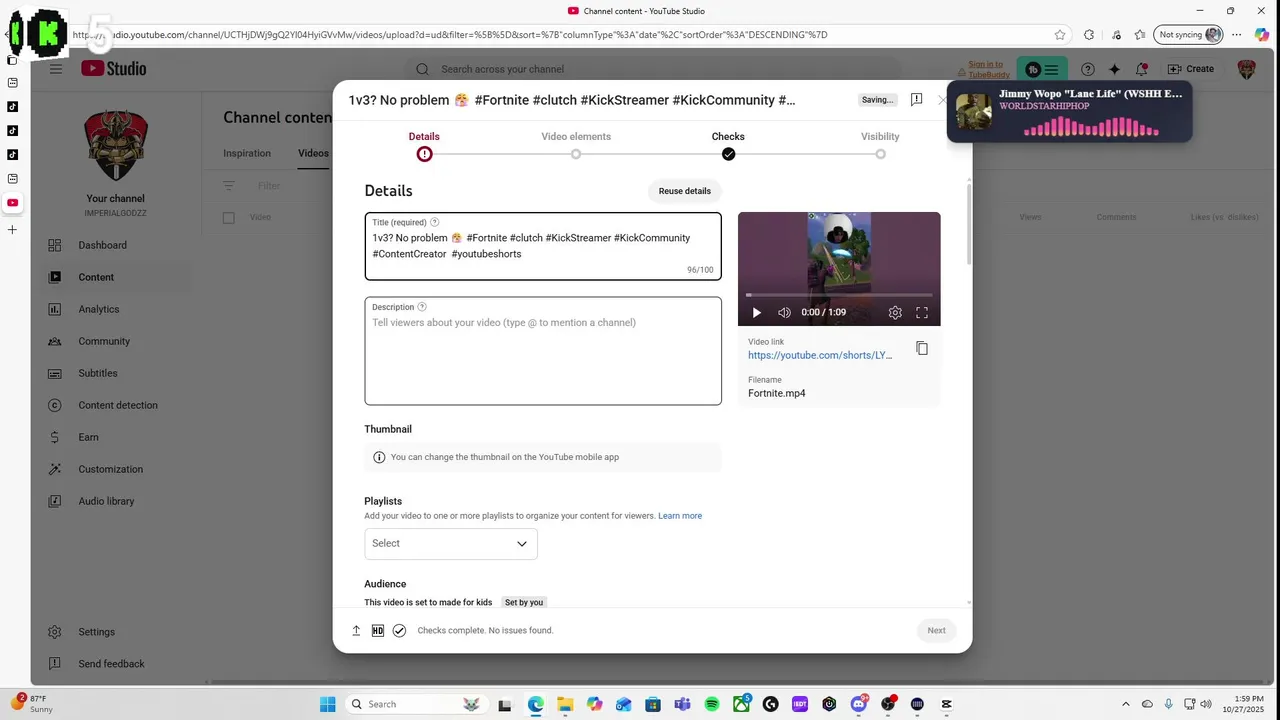
Task: Click the Jimmy Wopo media popup
Action: click(1069, 111)
